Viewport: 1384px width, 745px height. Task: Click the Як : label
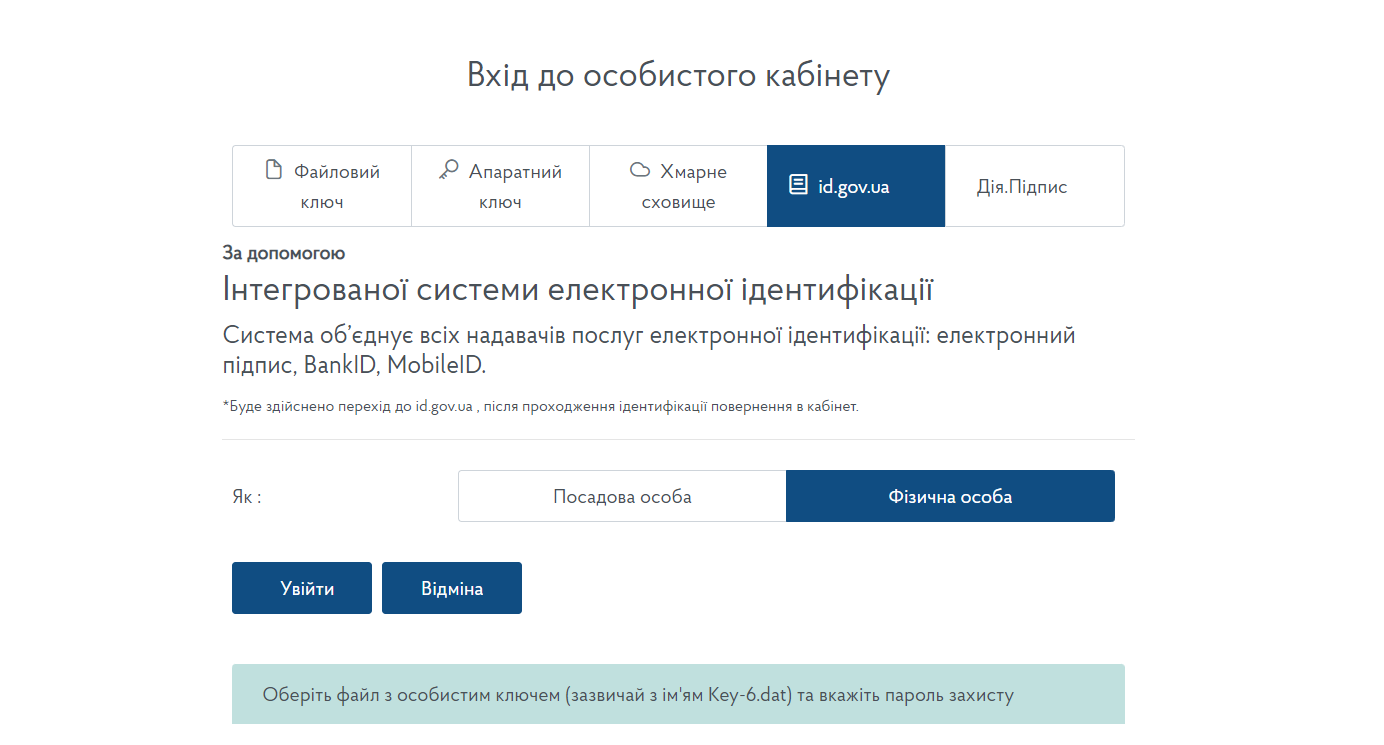pyautogui.click(x=246, y=496)
